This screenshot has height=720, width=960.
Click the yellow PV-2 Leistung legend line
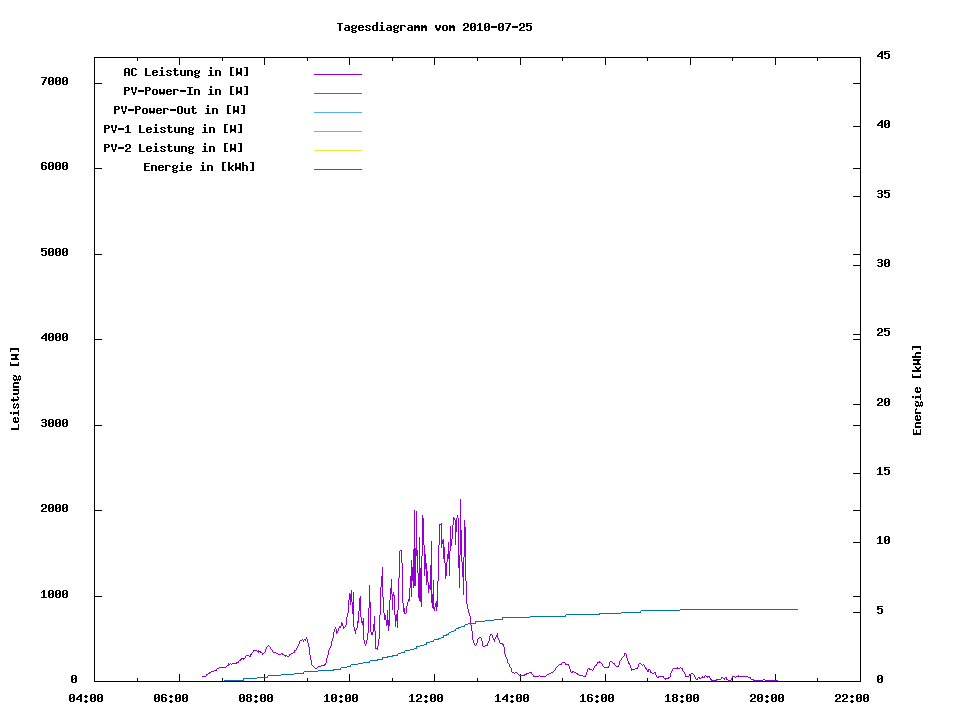click(x=337, y=150)
